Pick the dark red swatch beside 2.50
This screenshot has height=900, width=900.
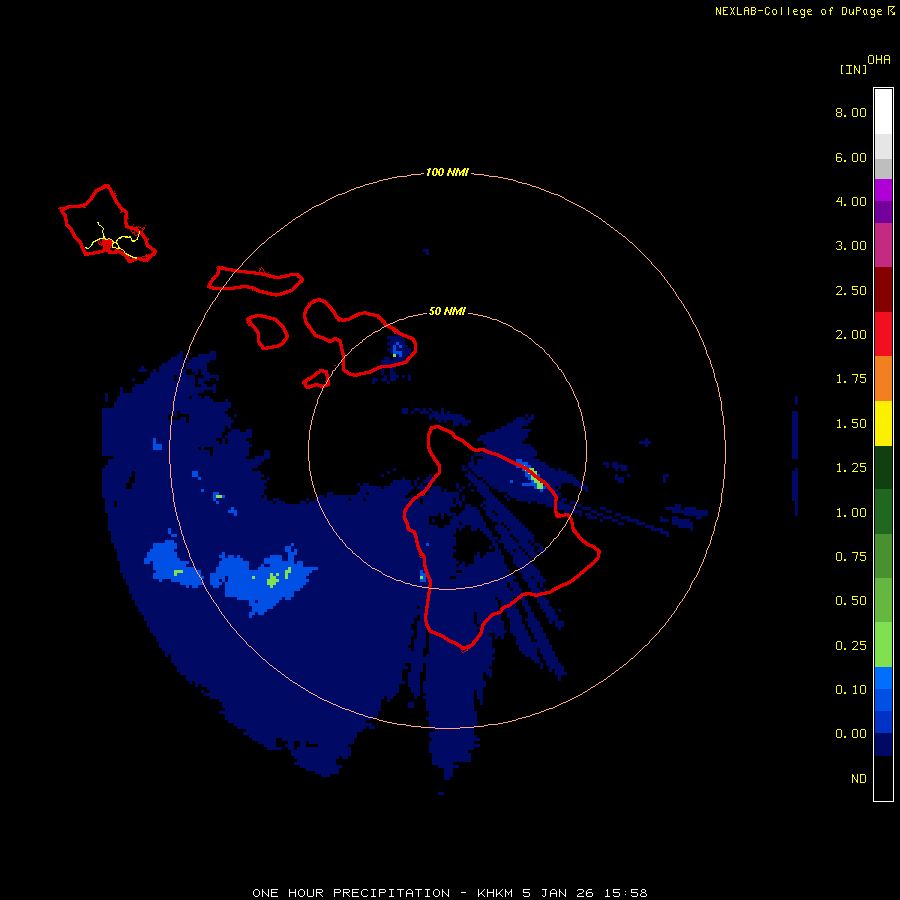(883, 290)
